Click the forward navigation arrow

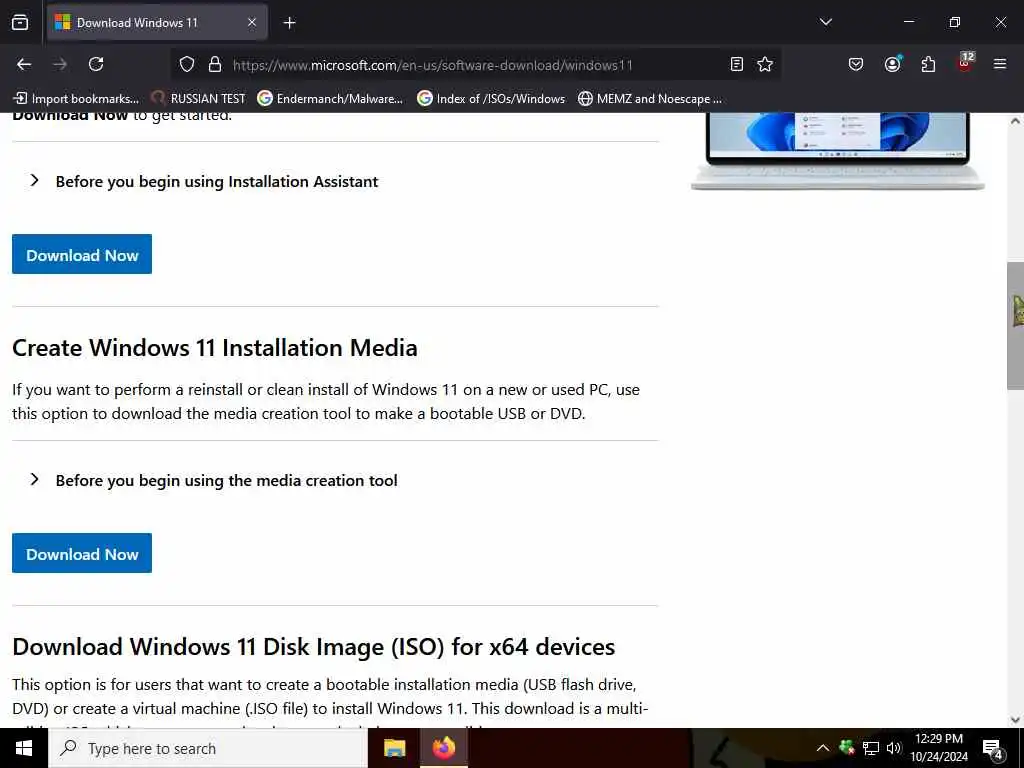[x=60, y=64]
